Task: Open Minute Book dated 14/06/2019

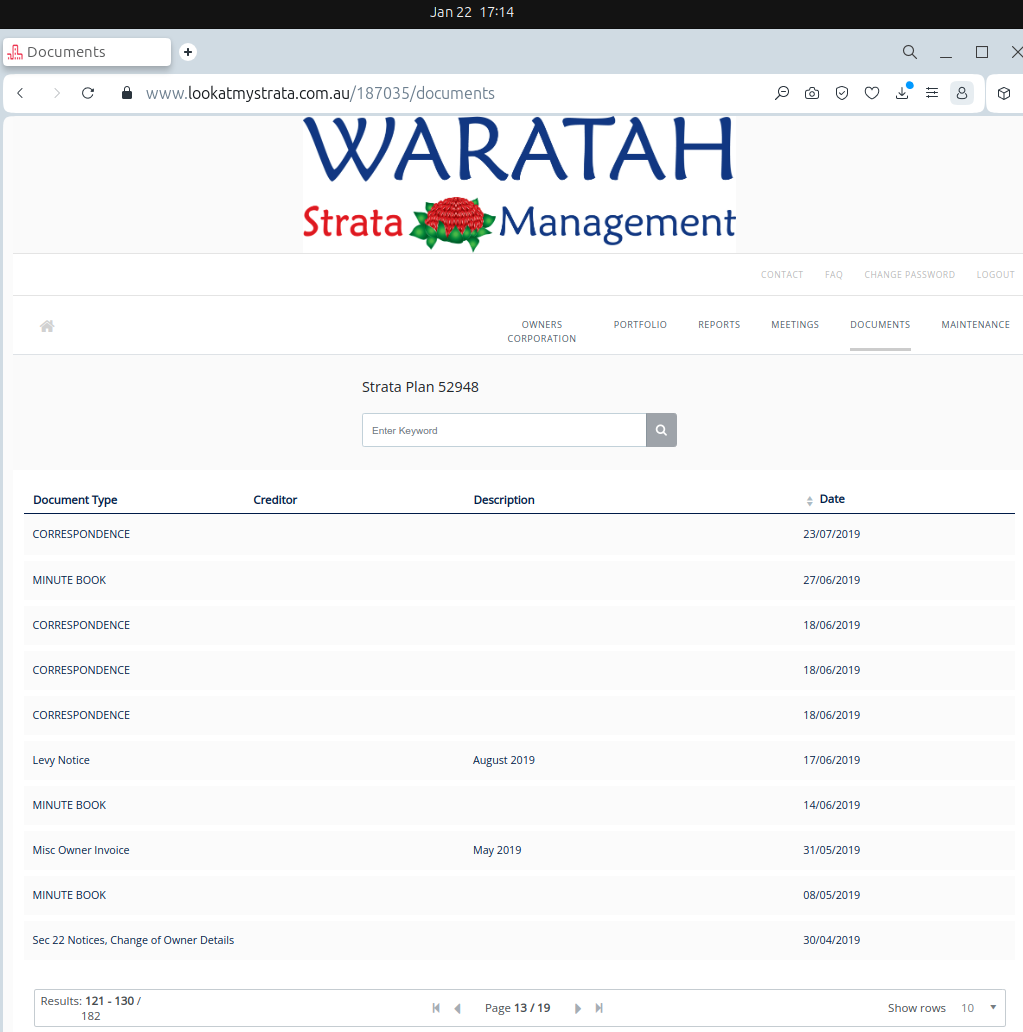Action: coord(519,805)
